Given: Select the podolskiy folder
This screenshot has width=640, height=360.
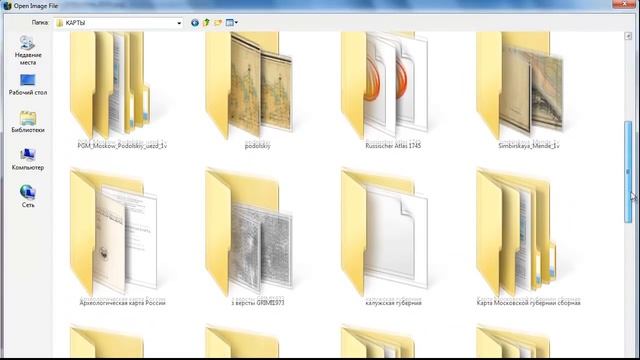Looking at the screenshot, I should tap(258, 91).
